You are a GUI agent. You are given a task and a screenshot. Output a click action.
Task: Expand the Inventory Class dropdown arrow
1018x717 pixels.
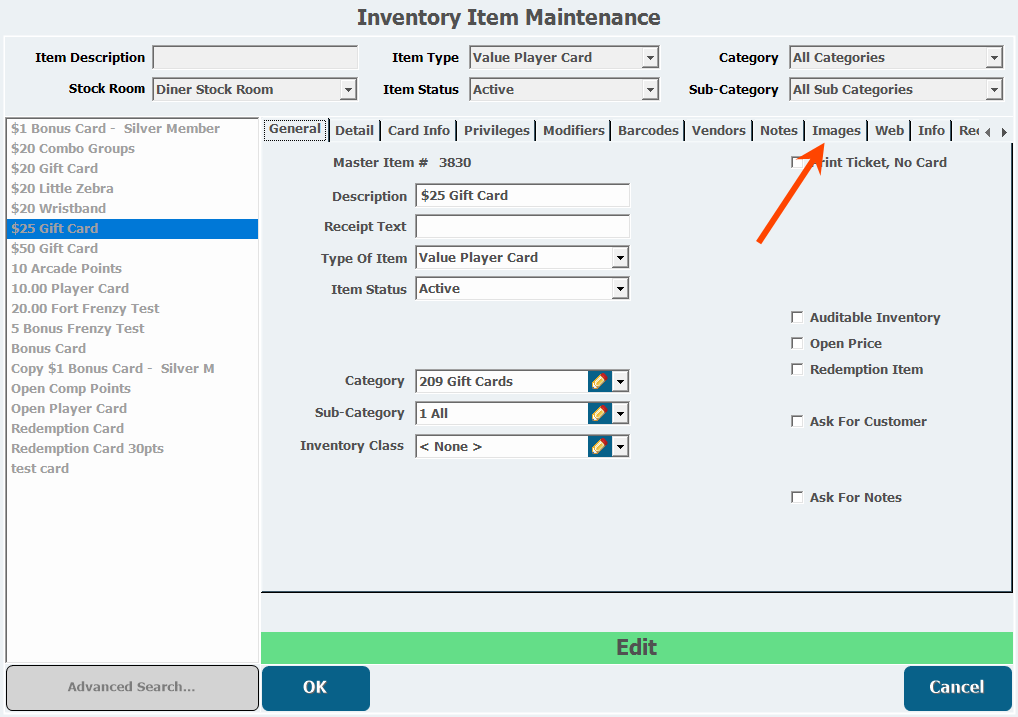pyautogui.click(x=620, y=446)
